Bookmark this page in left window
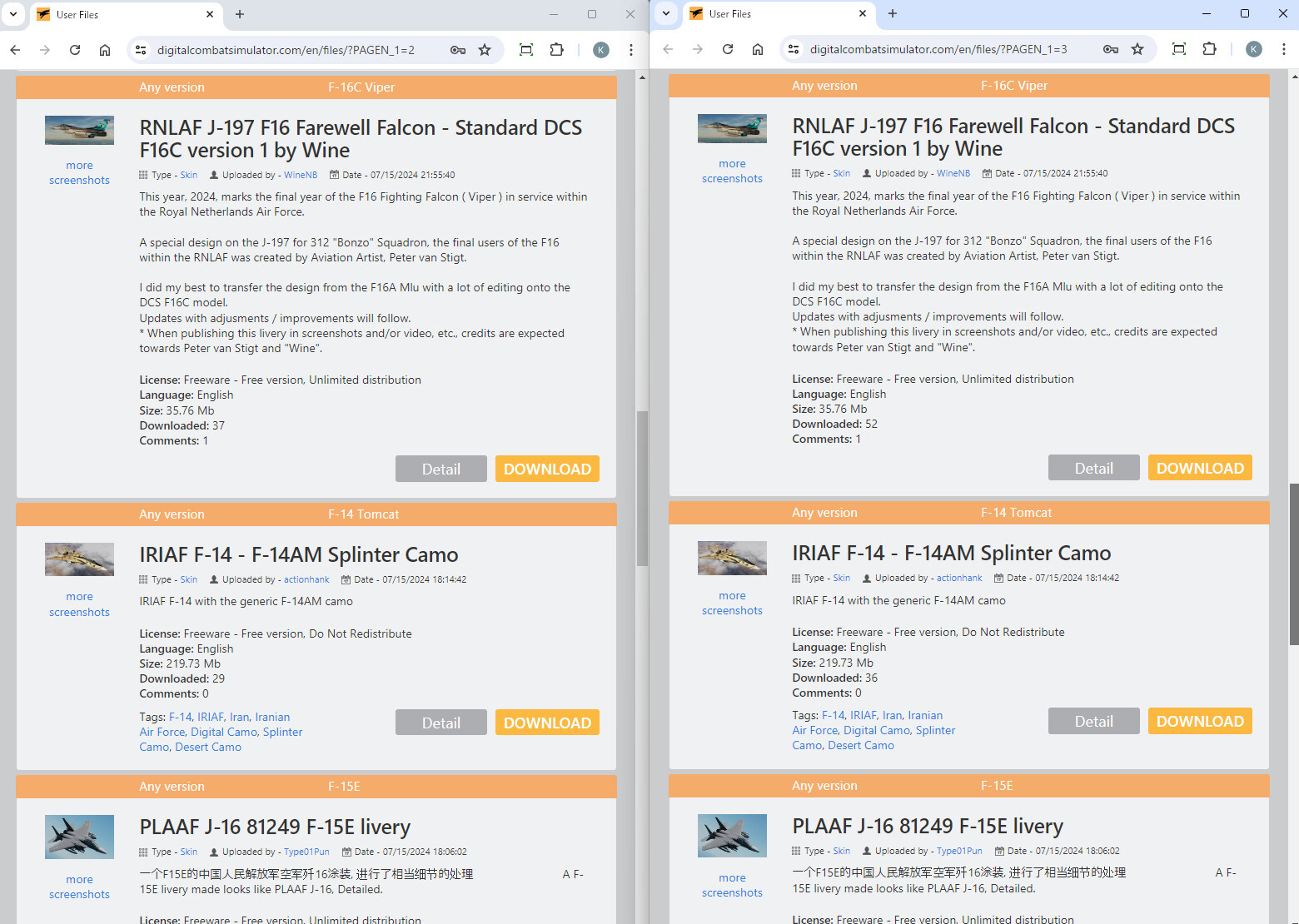The width and height of the screenshot is (1299, 924). click(x=485, y=50)
